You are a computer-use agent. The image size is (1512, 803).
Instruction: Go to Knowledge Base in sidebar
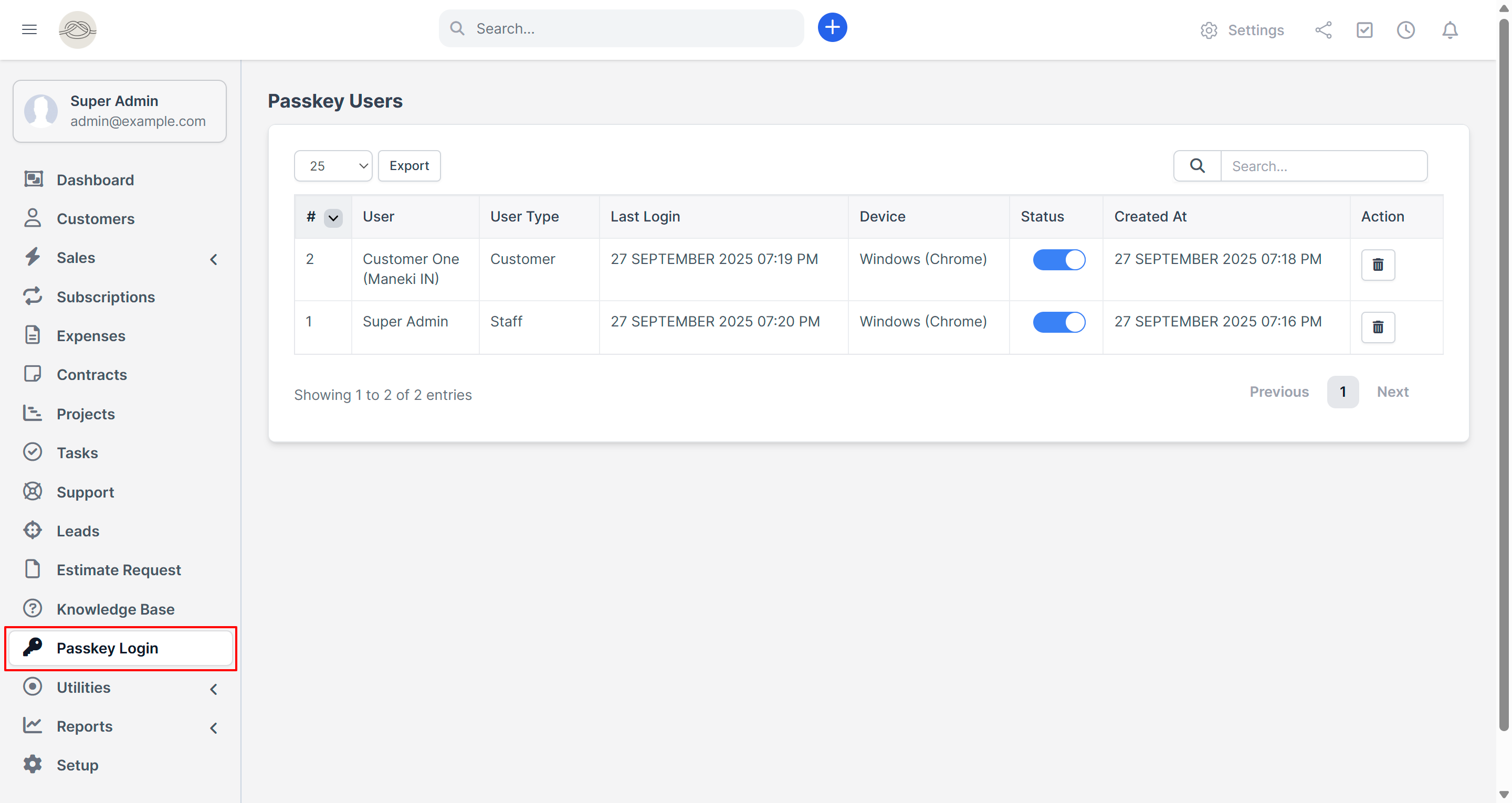point(115,609)
